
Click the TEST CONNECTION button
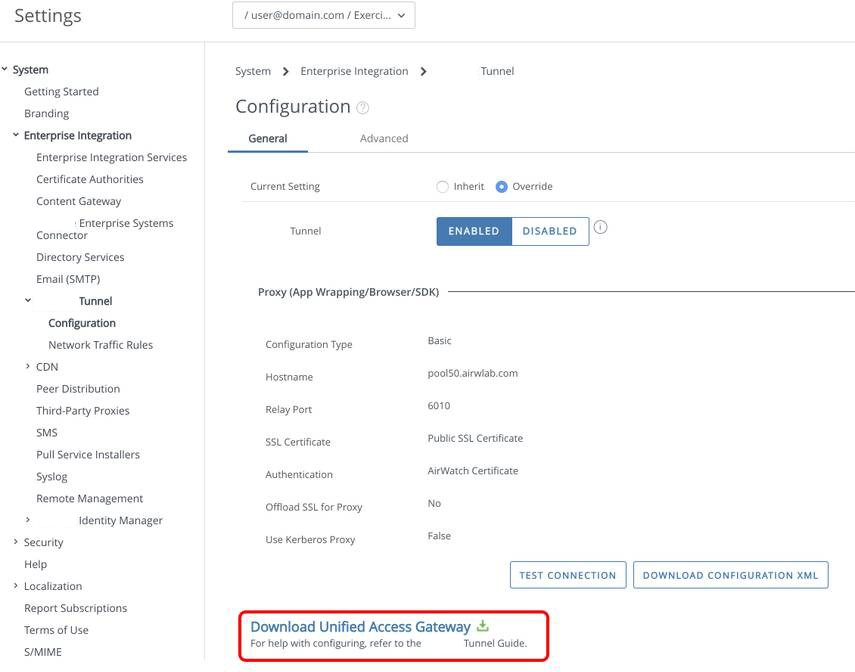pyautogui.click(x=567, y=575)
